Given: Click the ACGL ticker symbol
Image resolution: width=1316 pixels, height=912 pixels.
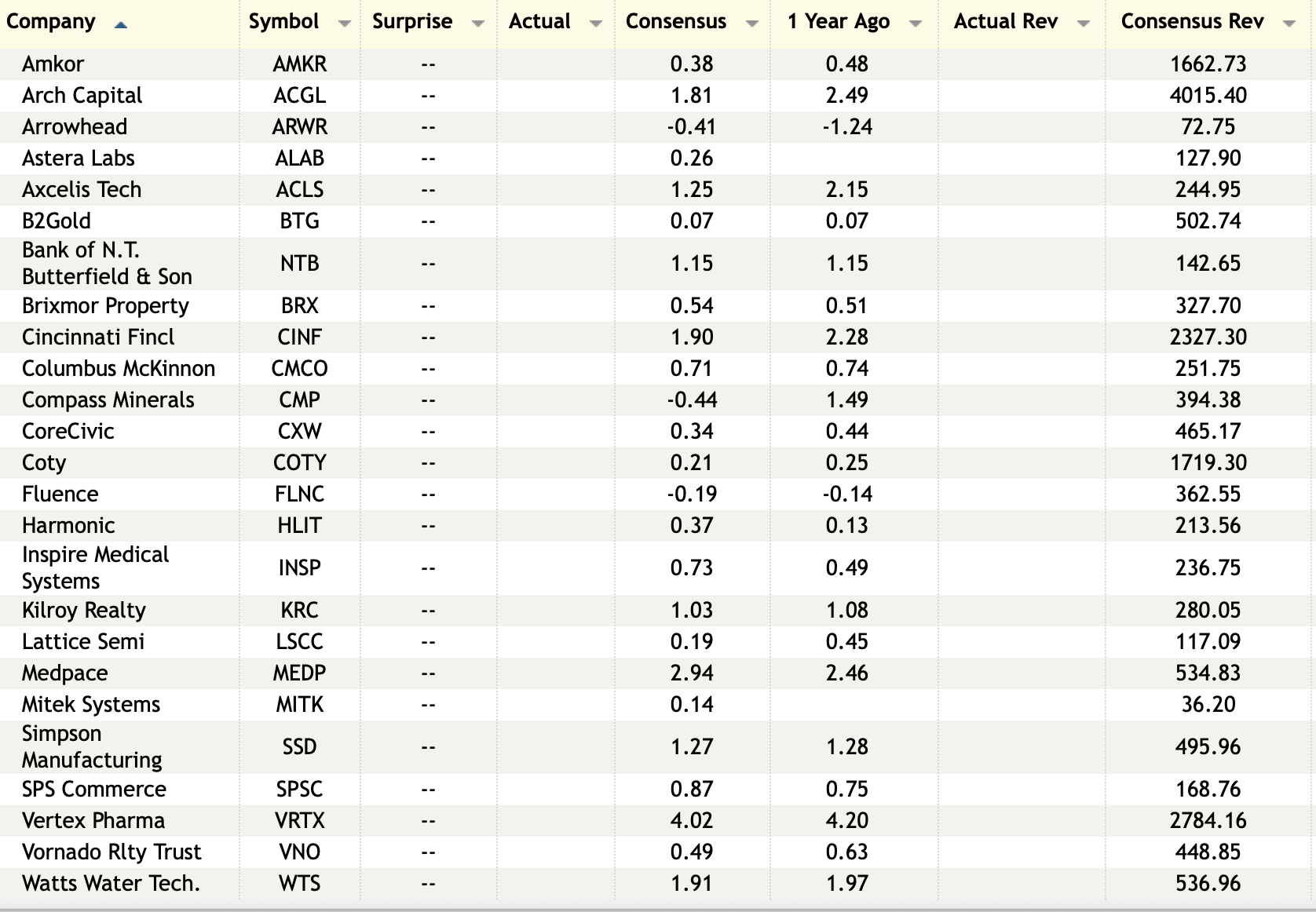Looking at the screenshot, I should pyautogui.click(x=299, y=96).
